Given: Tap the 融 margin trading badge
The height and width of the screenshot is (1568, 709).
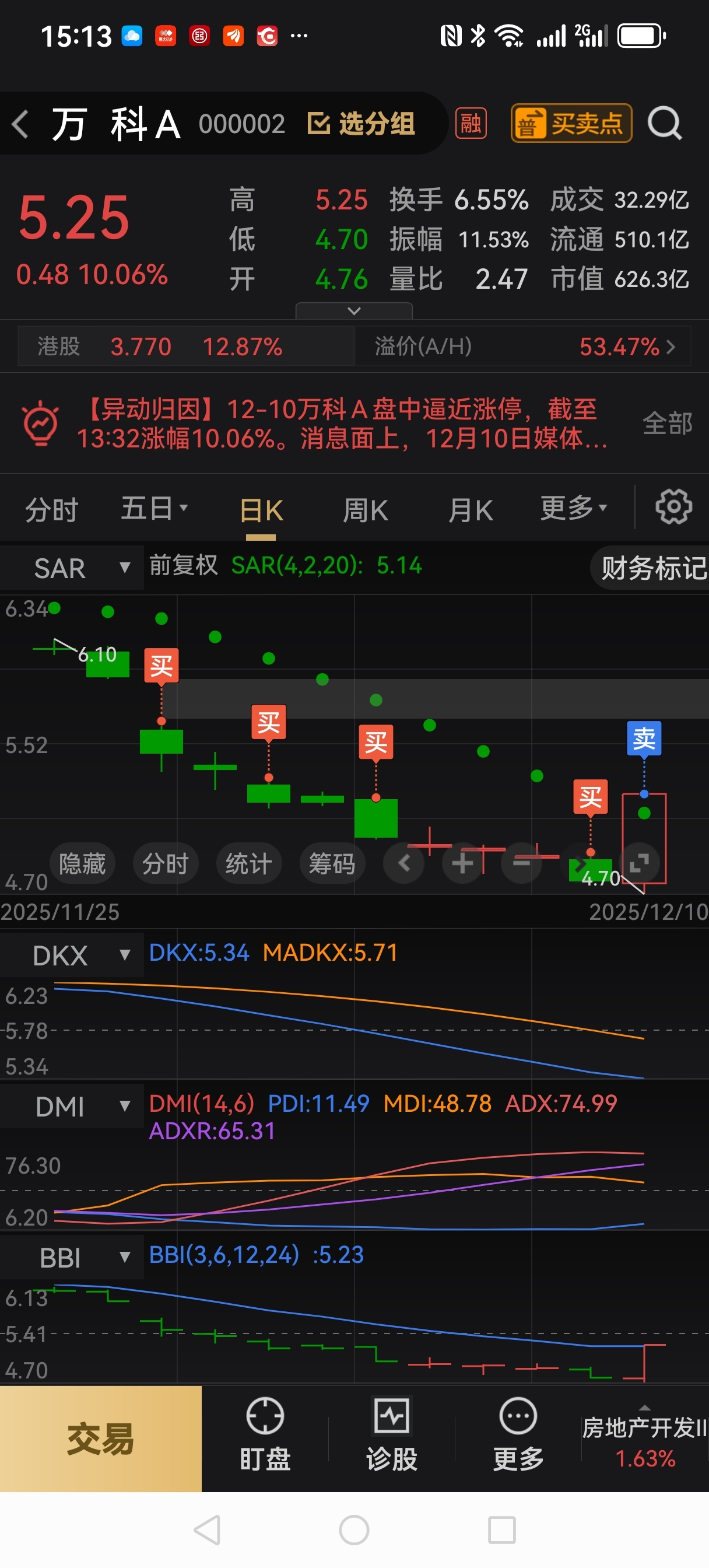Looking at the screenshot, I should tap(471, 124).
